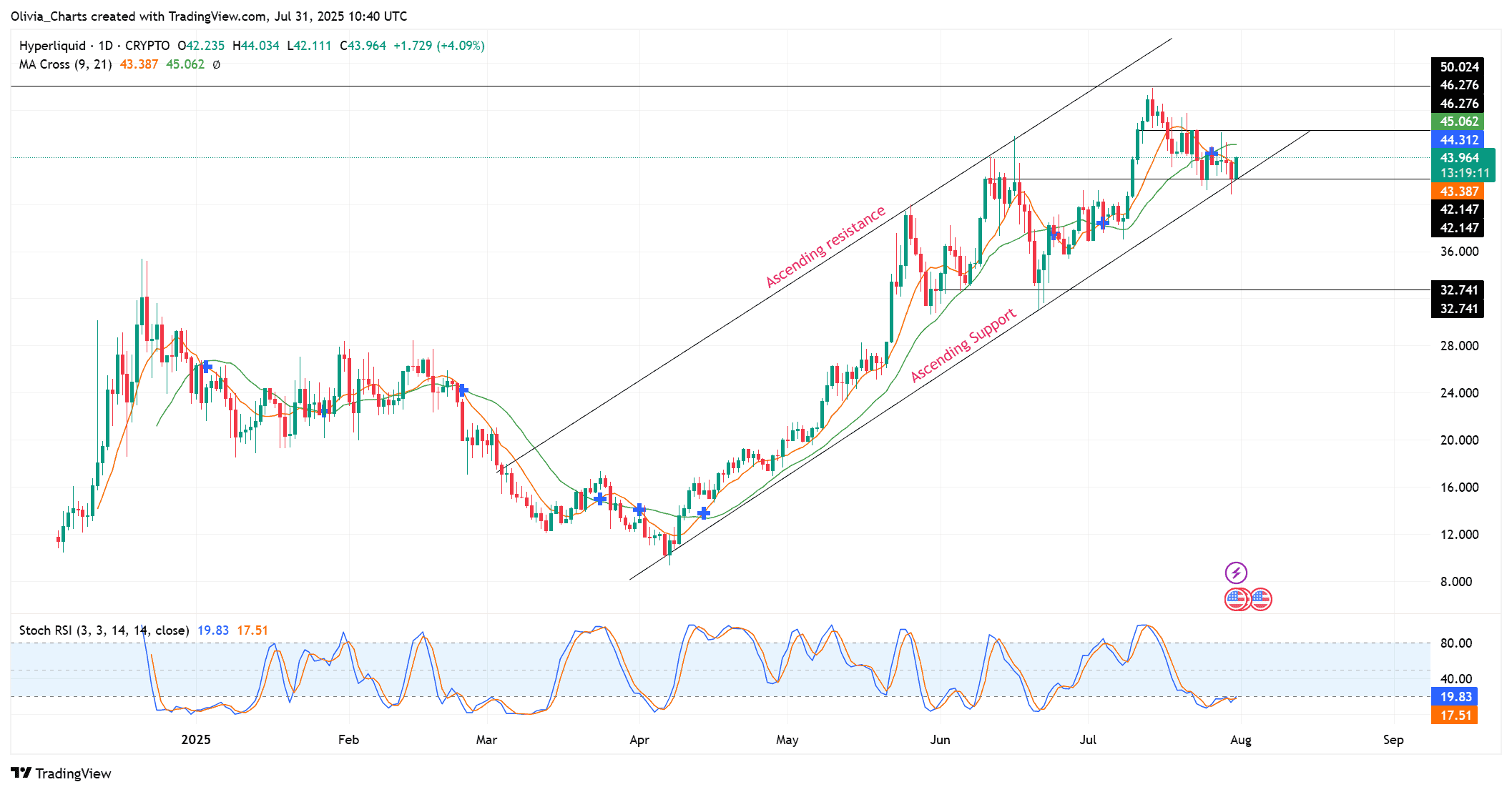Click orange 43.387 value in MA Cross legend
The width and height of the screenshot is (1512, 792).
click(139, 64)
